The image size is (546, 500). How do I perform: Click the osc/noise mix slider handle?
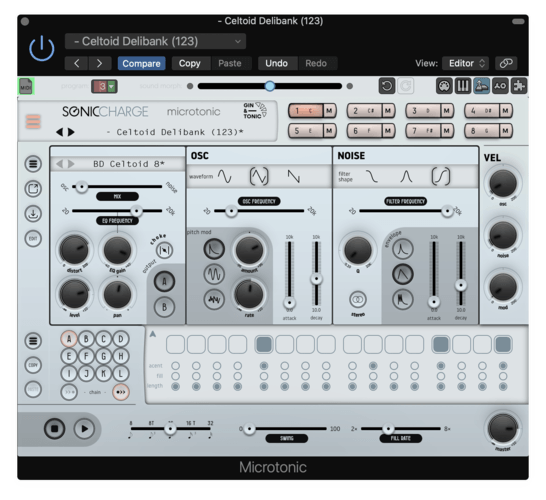pyautogui.click(x=82, y=187)
